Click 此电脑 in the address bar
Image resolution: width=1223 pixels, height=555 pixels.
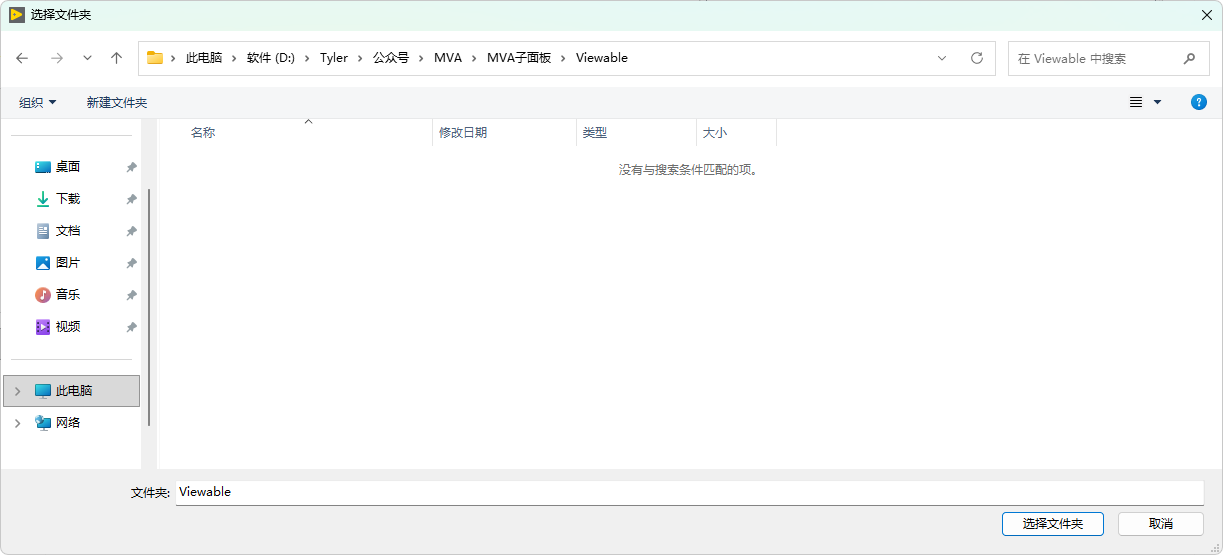pyautogui.click(x=204, y=58)
